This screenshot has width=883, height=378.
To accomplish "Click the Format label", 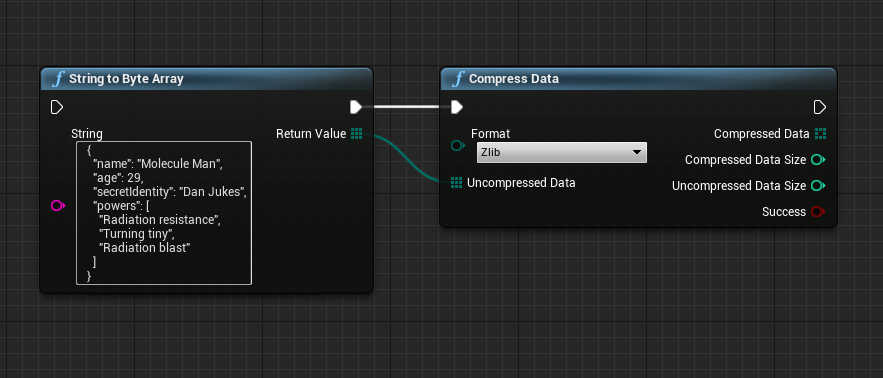I will [x=490, y=134].
